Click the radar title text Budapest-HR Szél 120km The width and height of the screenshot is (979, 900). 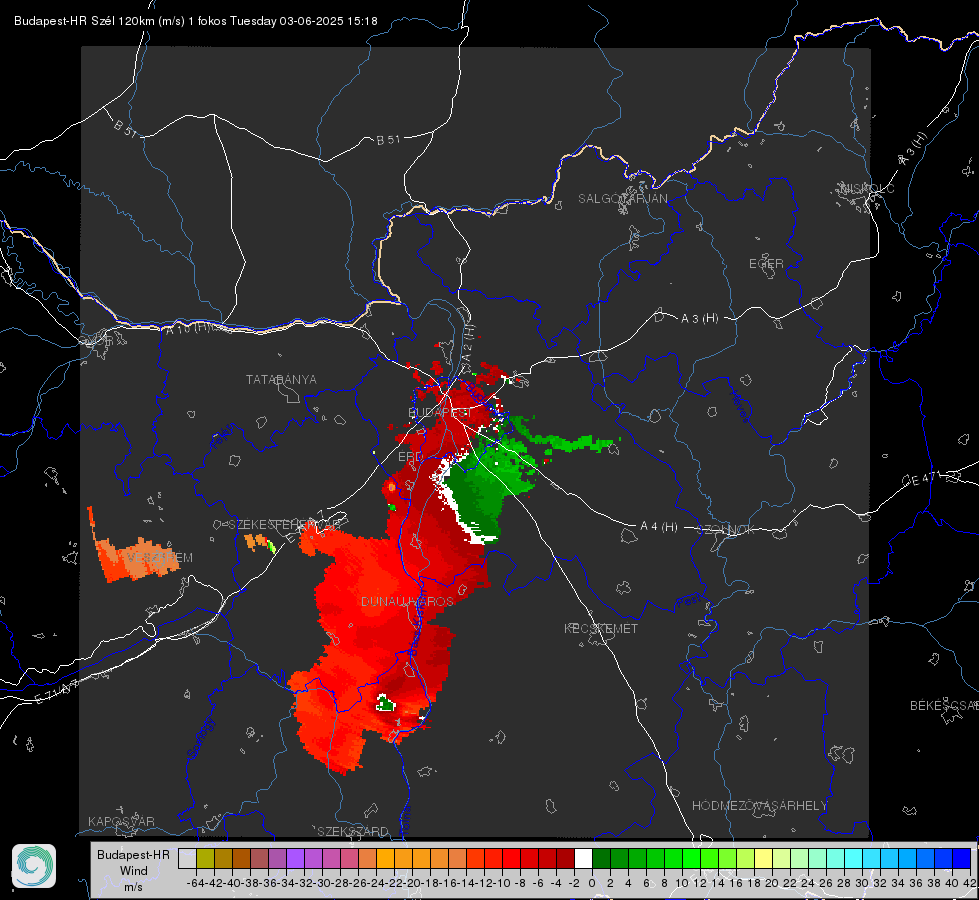[84, 21]
